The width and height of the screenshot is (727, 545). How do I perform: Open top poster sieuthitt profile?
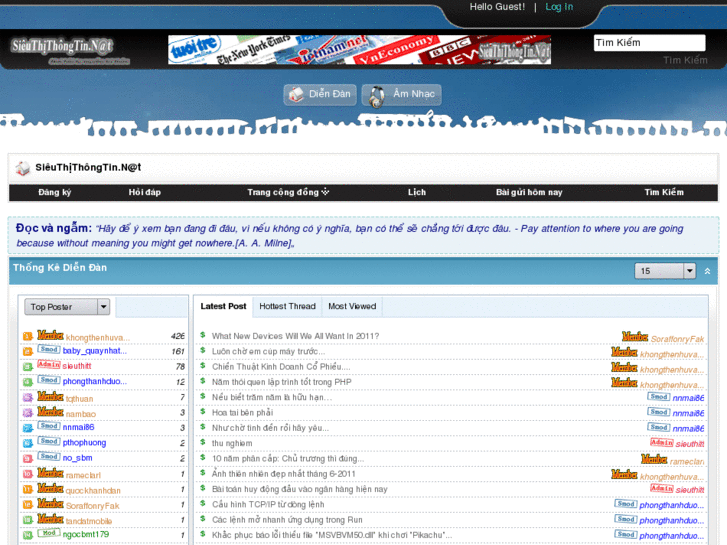[x=77, y=366]
